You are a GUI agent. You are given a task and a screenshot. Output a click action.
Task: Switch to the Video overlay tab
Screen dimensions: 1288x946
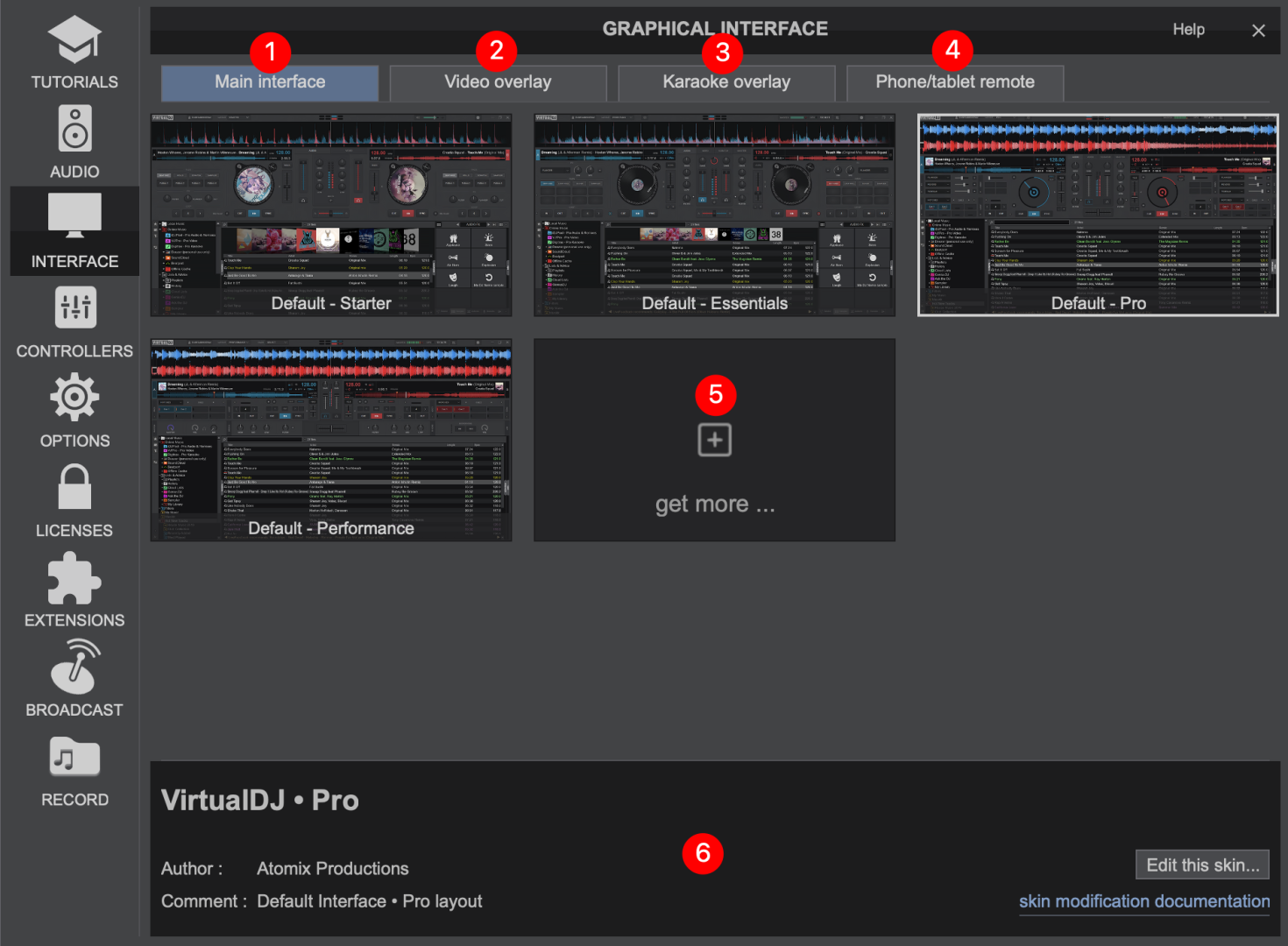click(498, 82)
